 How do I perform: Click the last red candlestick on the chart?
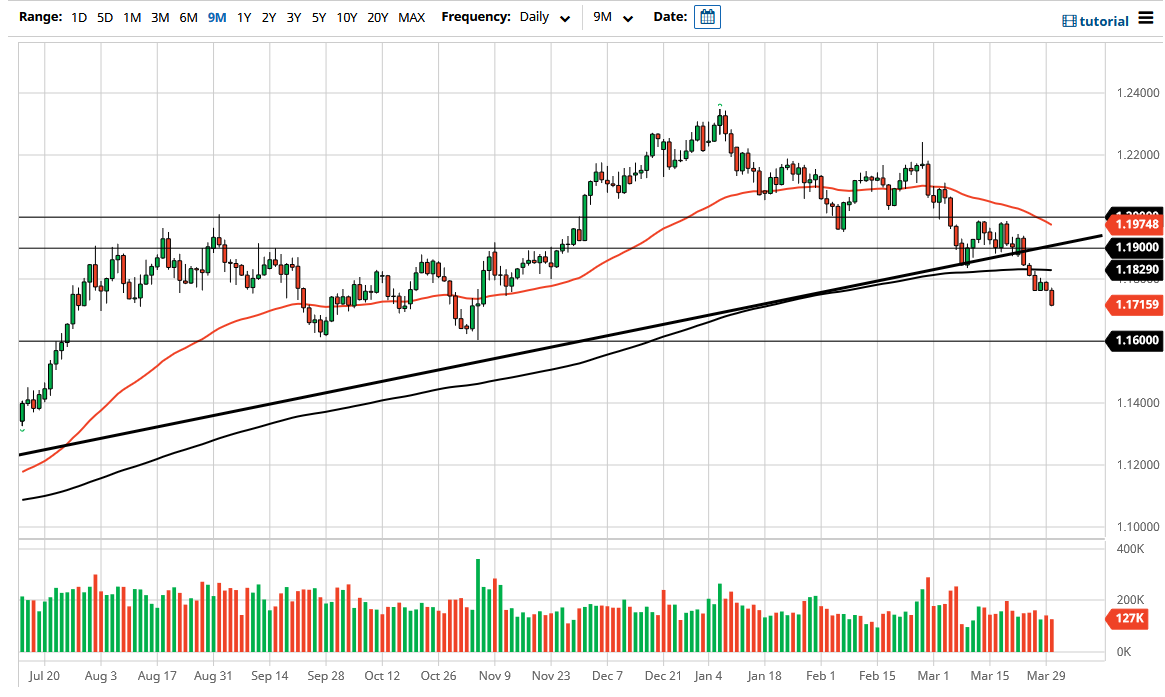[1051, 297]
